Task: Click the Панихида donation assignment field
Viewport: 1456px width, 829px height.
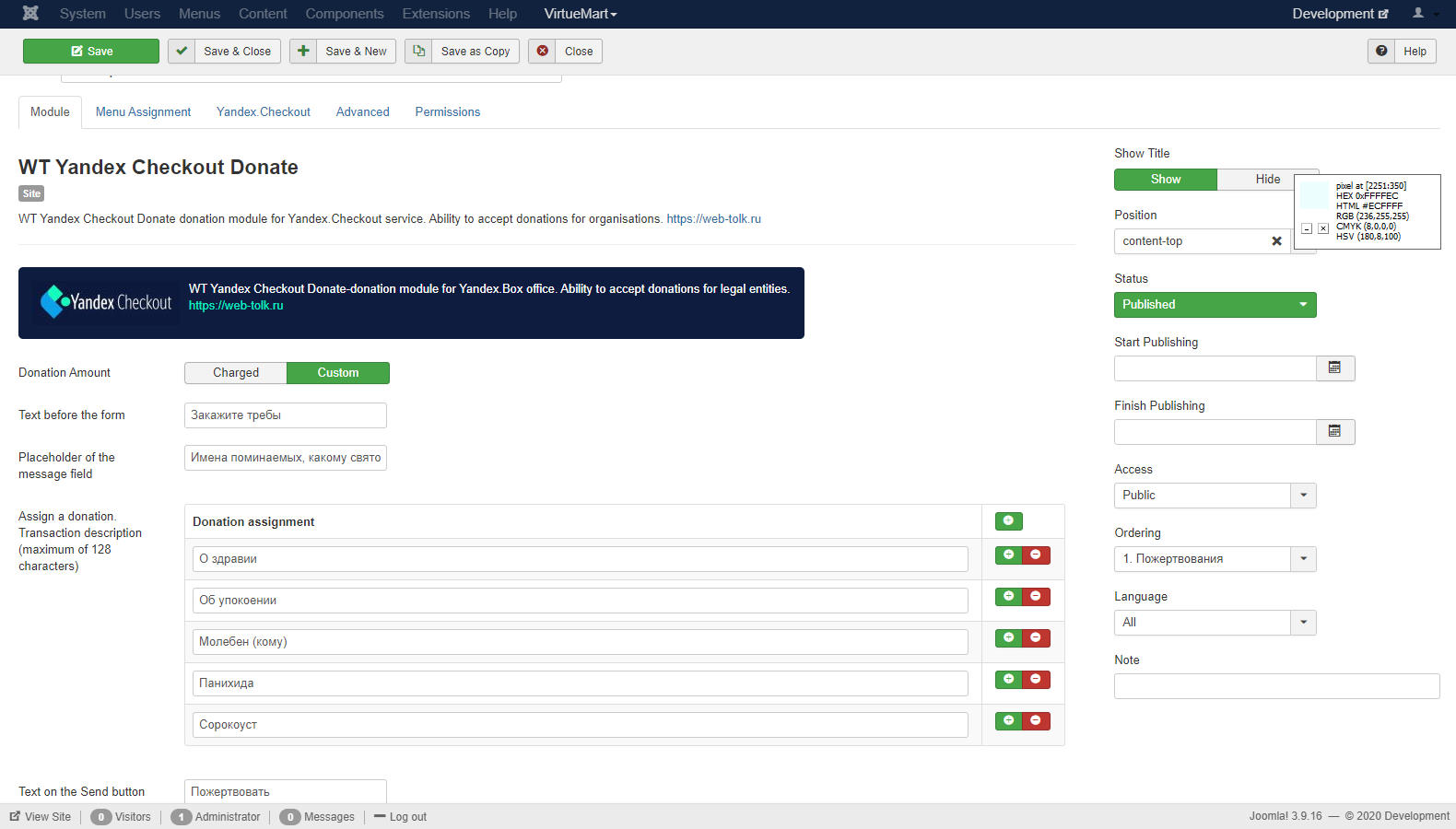Action: click(x=581, y=683)
